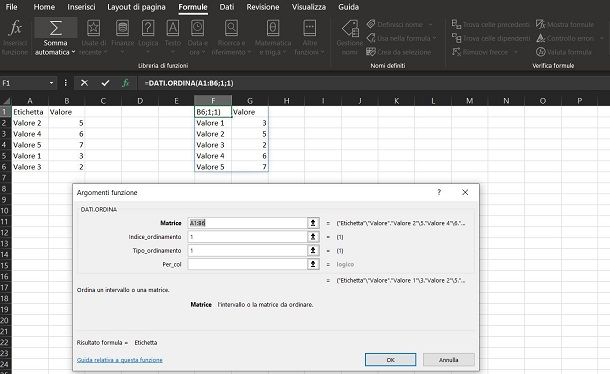Select cell F4 with text Valore 3
The height and width of the screenshot is (374, 610).
point(213,145)
